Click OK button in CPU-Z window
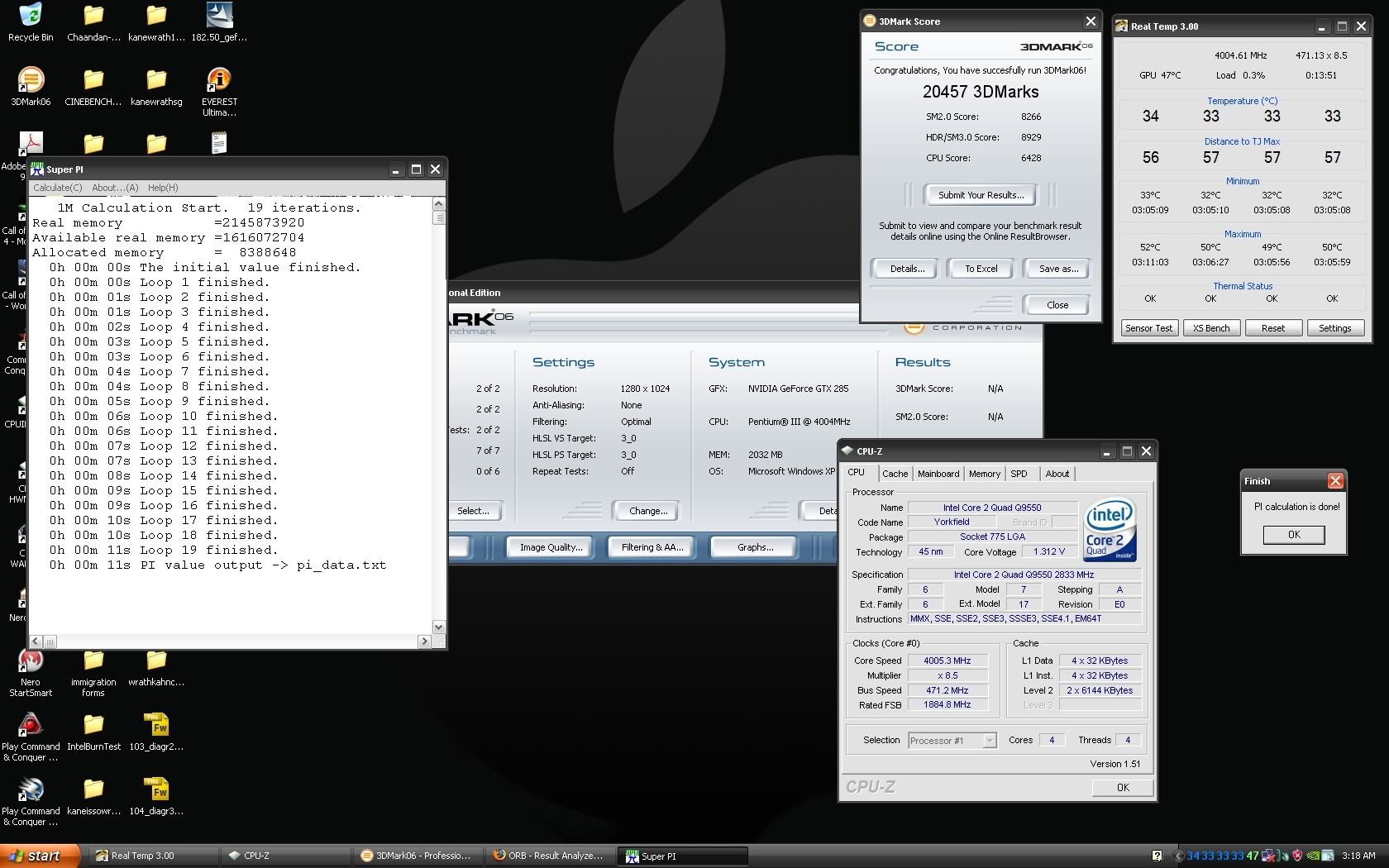Image resolution: width=1389 pixels, height=868 pixels. coord(1123,787)
